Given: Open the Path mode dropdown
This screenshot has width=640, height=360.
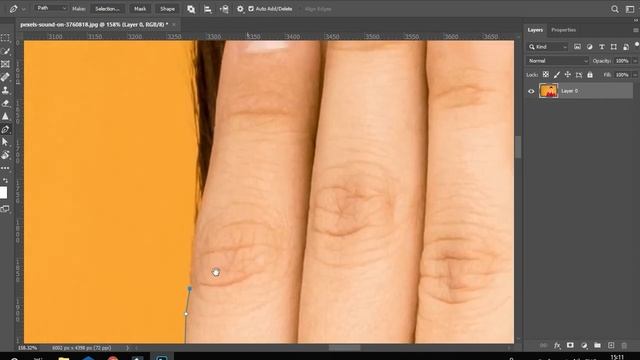Looking at the screenshot, I should point(51,8).
